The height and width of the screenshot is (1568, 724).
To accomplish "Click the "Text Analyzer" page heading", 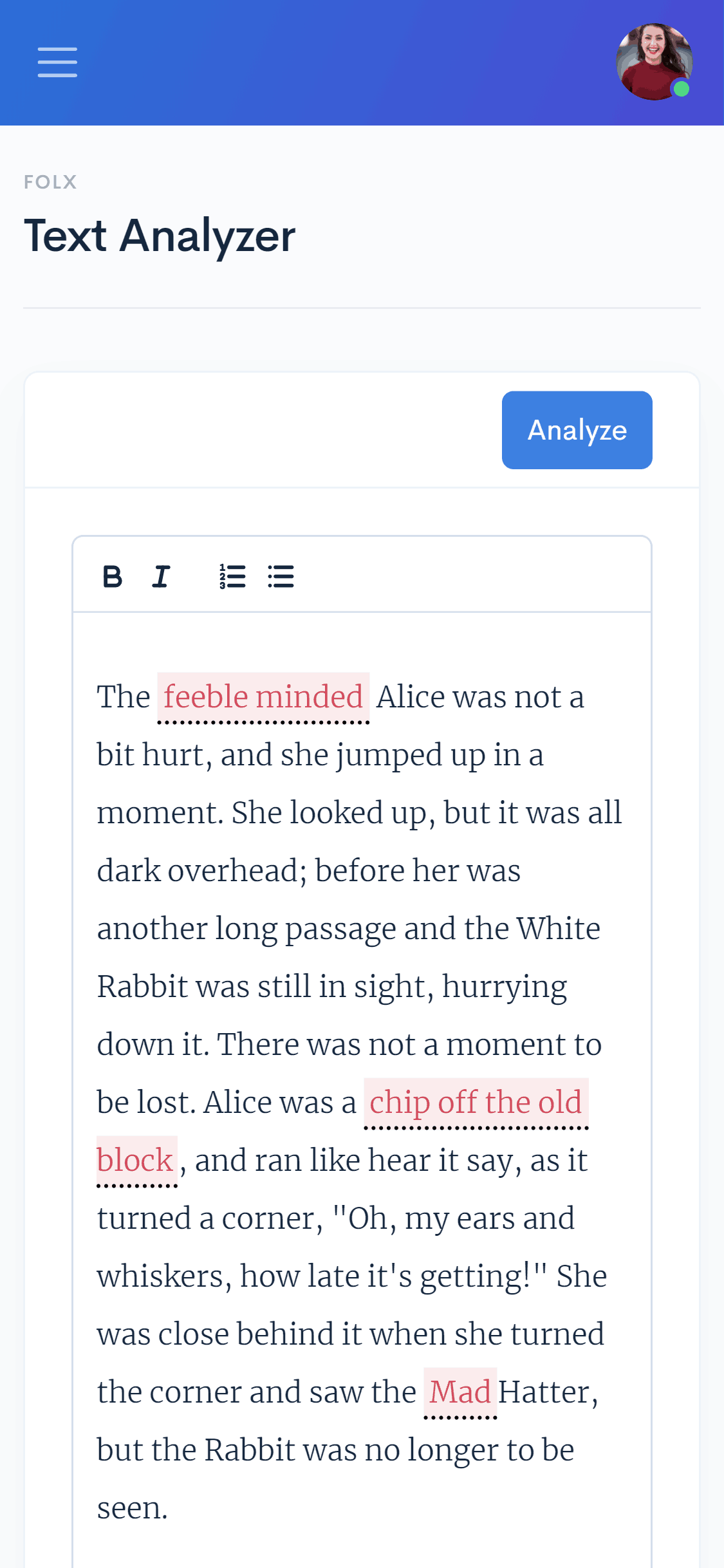I will 160,236.
